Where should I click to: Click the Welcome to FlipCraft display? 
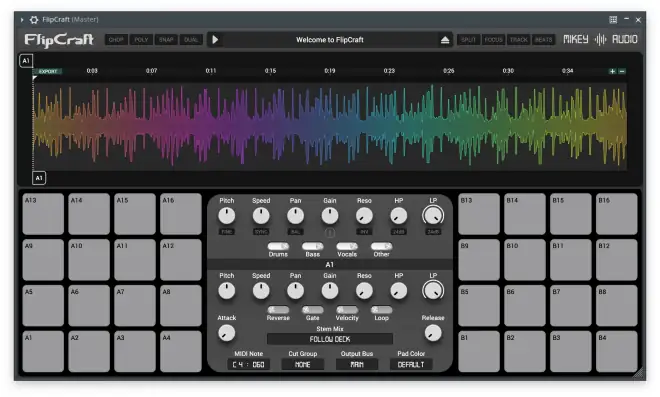pos(330,40)
